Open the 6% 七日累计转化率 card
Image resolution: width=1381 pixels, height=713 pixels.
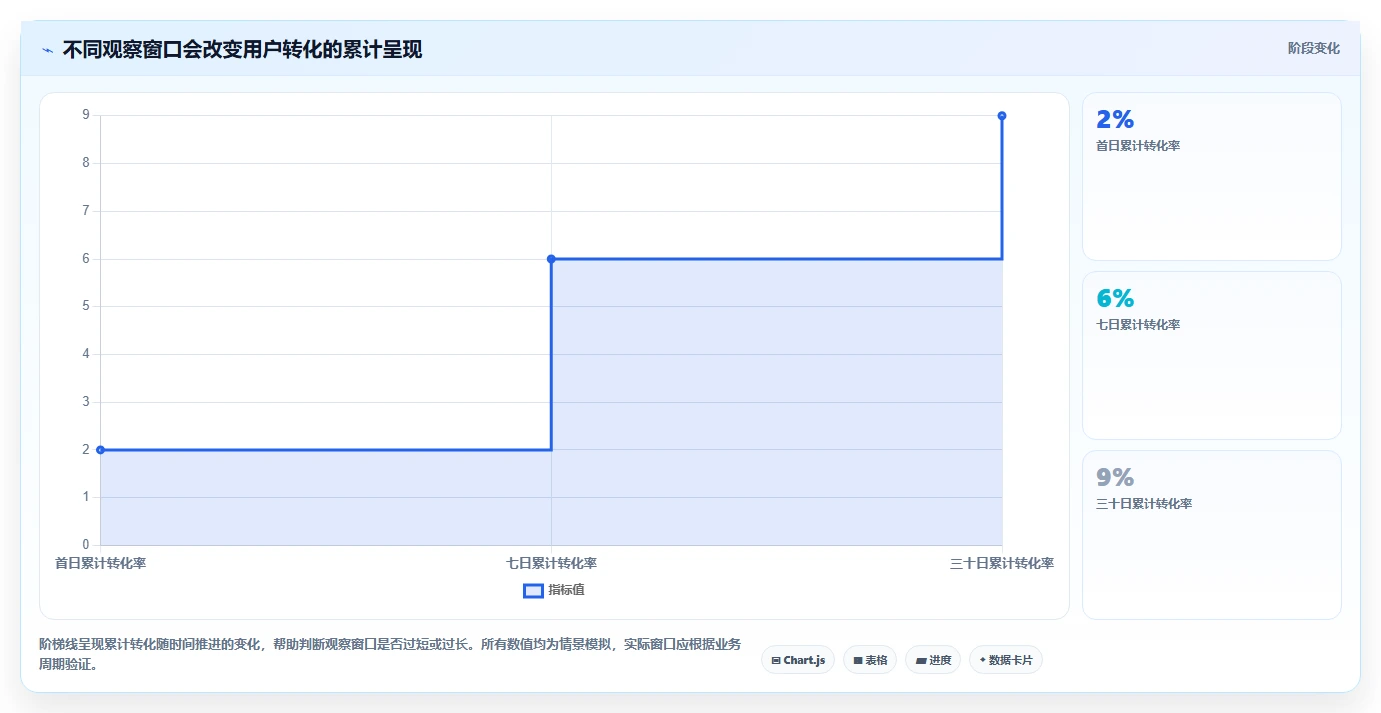pos(1212,356)
